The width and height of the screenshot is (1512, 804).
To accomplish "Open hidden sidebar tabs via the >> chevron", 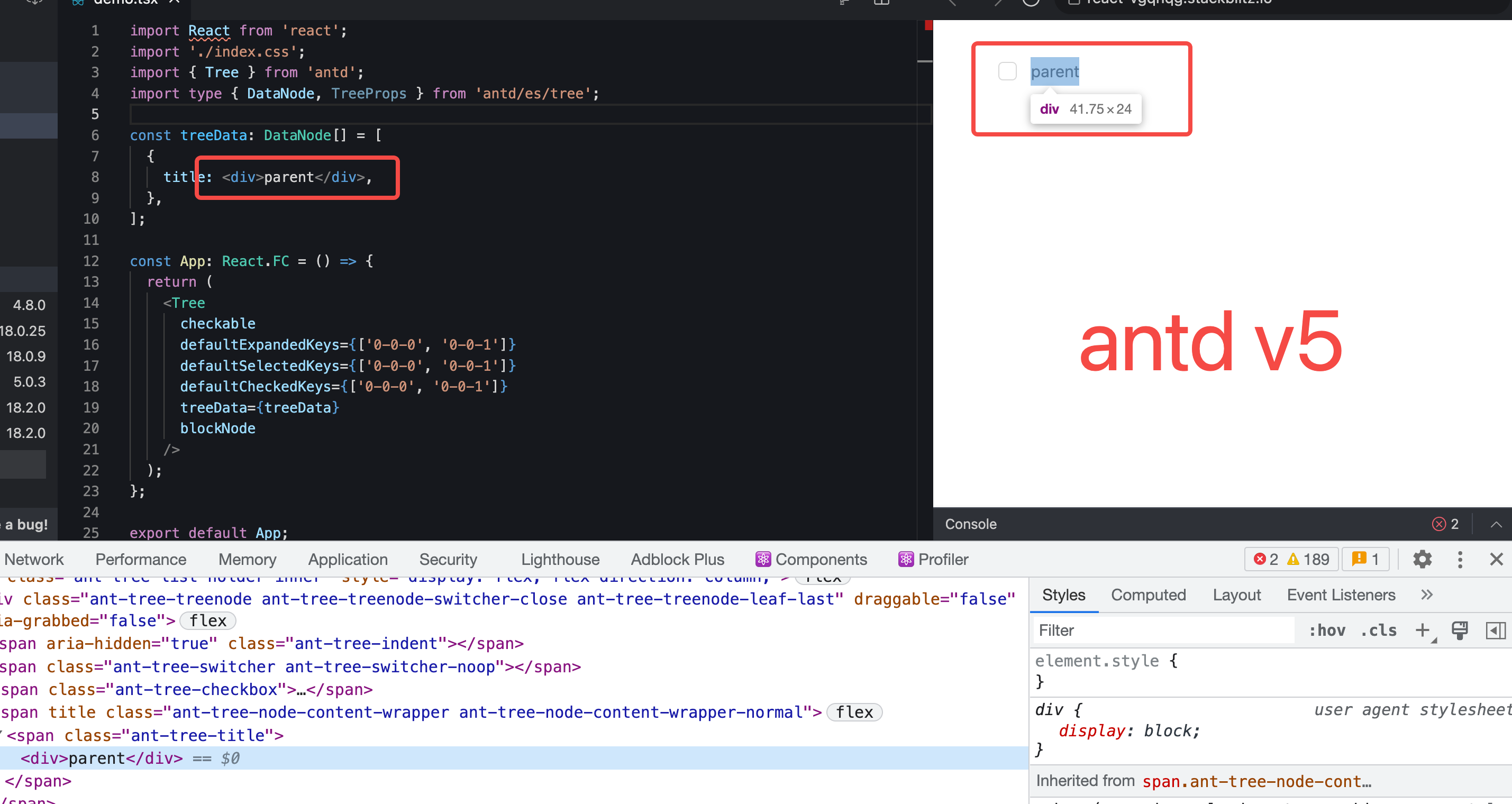I will tap(1426, 595).
